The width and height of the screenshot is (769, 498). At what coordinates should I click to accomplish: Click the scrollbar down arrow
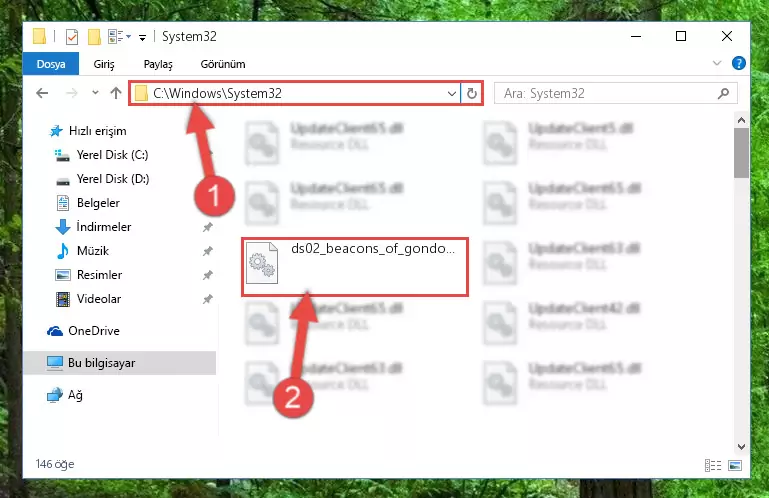741,447
